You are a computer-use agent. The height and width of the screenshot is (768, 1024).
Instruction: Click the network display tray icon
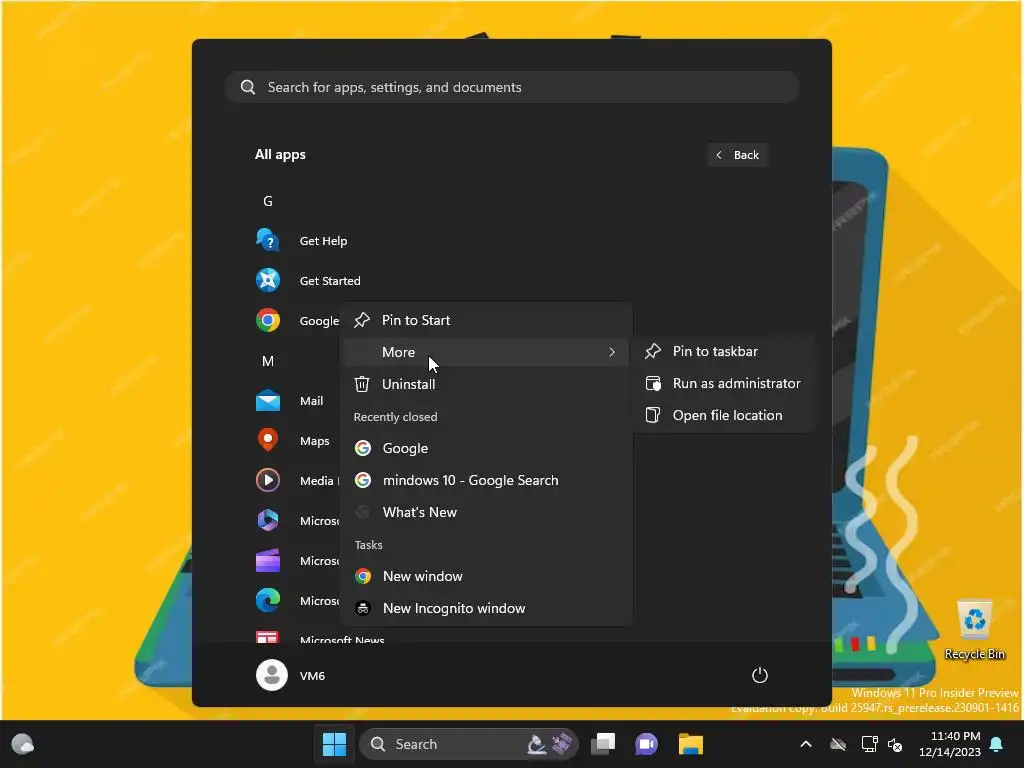[869, 744]
